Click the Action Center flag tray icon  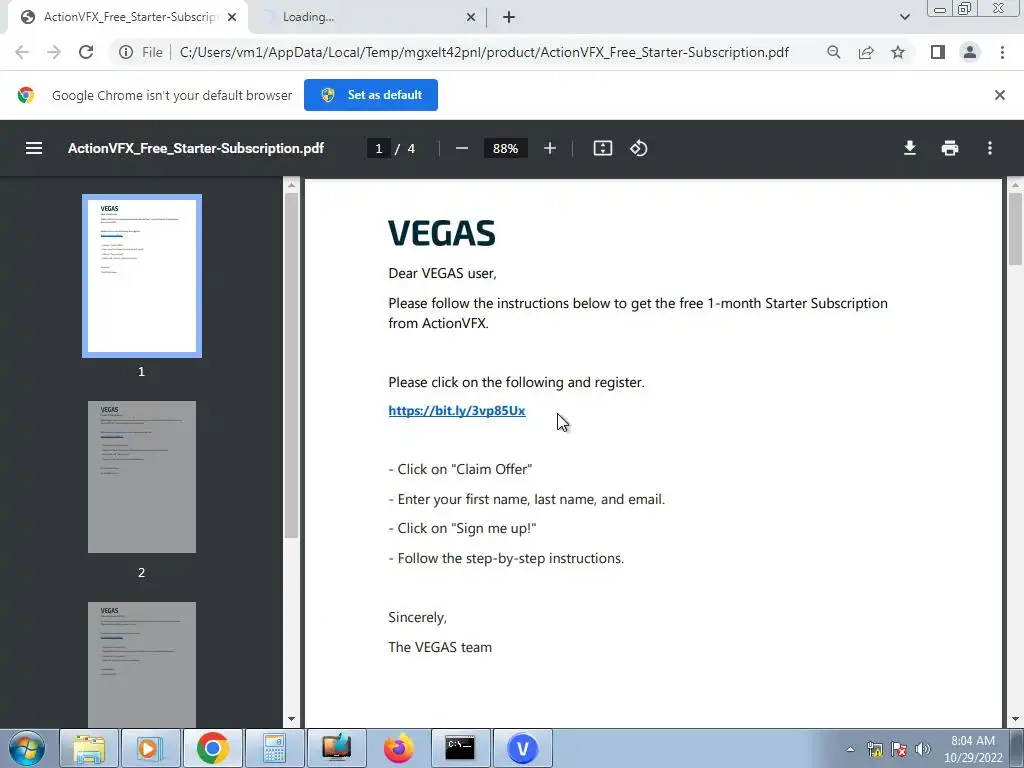click(x=899, y=749)
